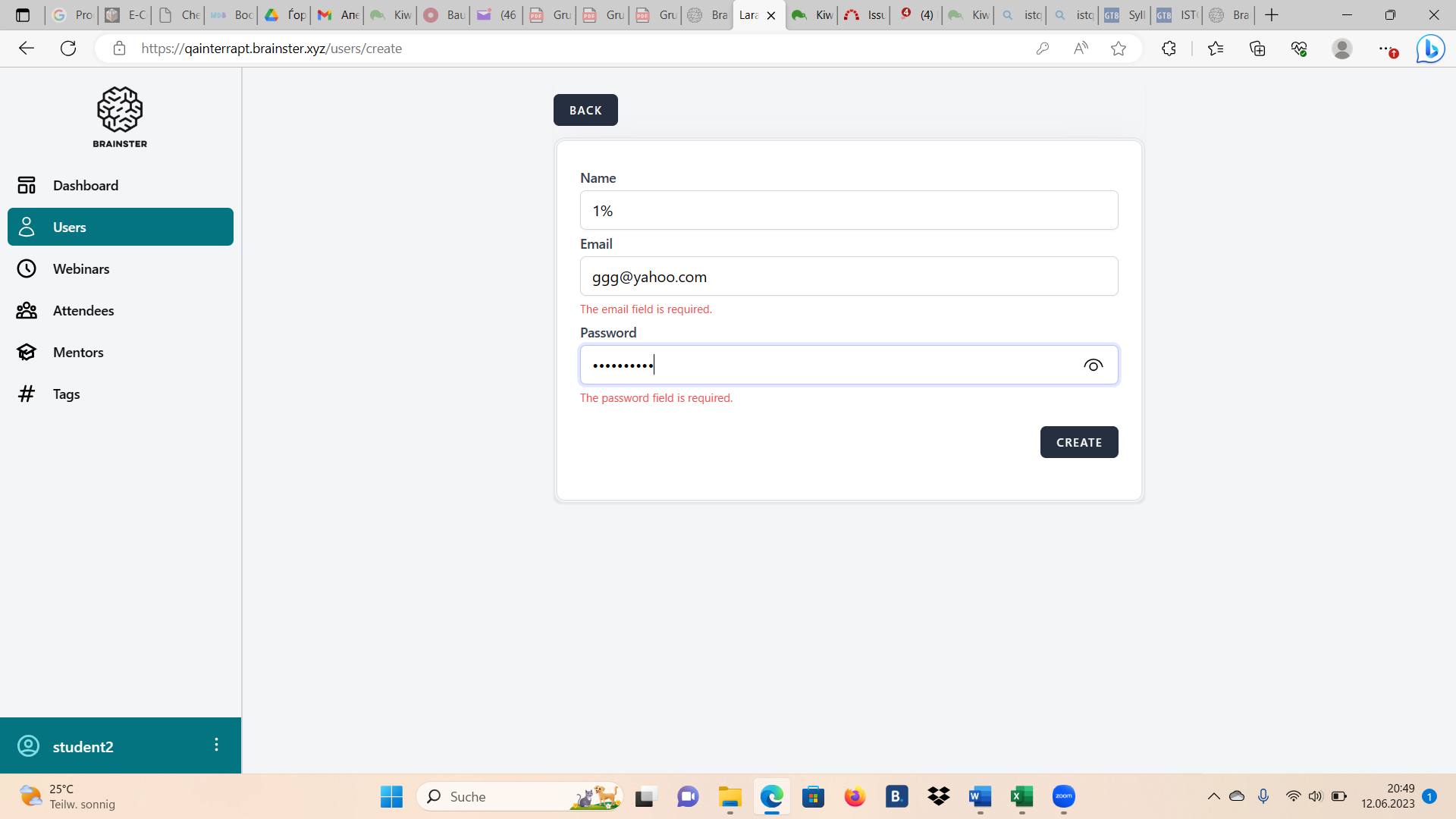Select the Users menu item
This screenshot has width=1456, height=819.
(121, 227)
